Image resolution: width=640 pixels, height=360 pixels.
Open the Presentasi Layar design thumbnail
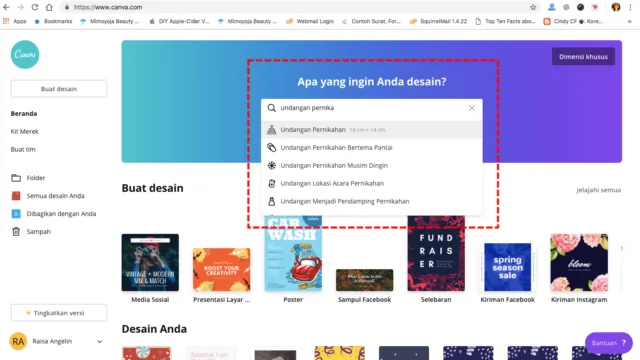(x=222, y=269)
